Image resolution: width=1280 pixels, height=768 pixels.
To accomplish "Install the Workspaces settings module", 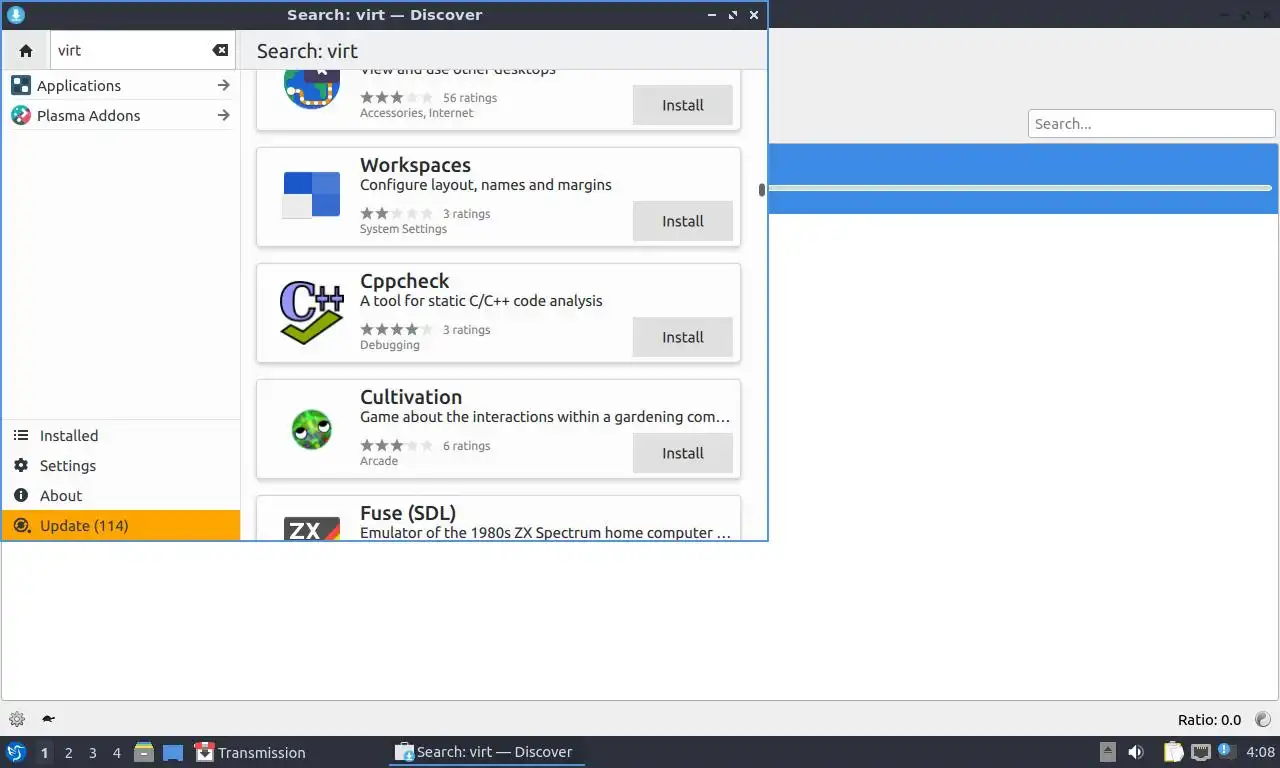I will 683,221.
